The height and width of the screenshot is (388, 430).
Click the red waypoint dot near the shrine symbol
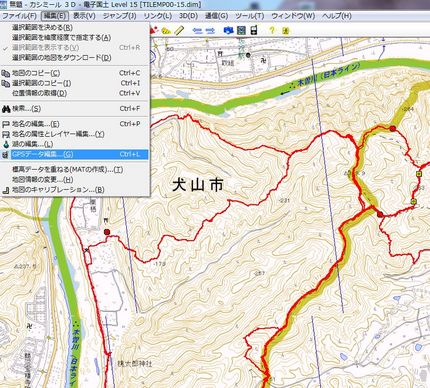[x=107, y=232]
